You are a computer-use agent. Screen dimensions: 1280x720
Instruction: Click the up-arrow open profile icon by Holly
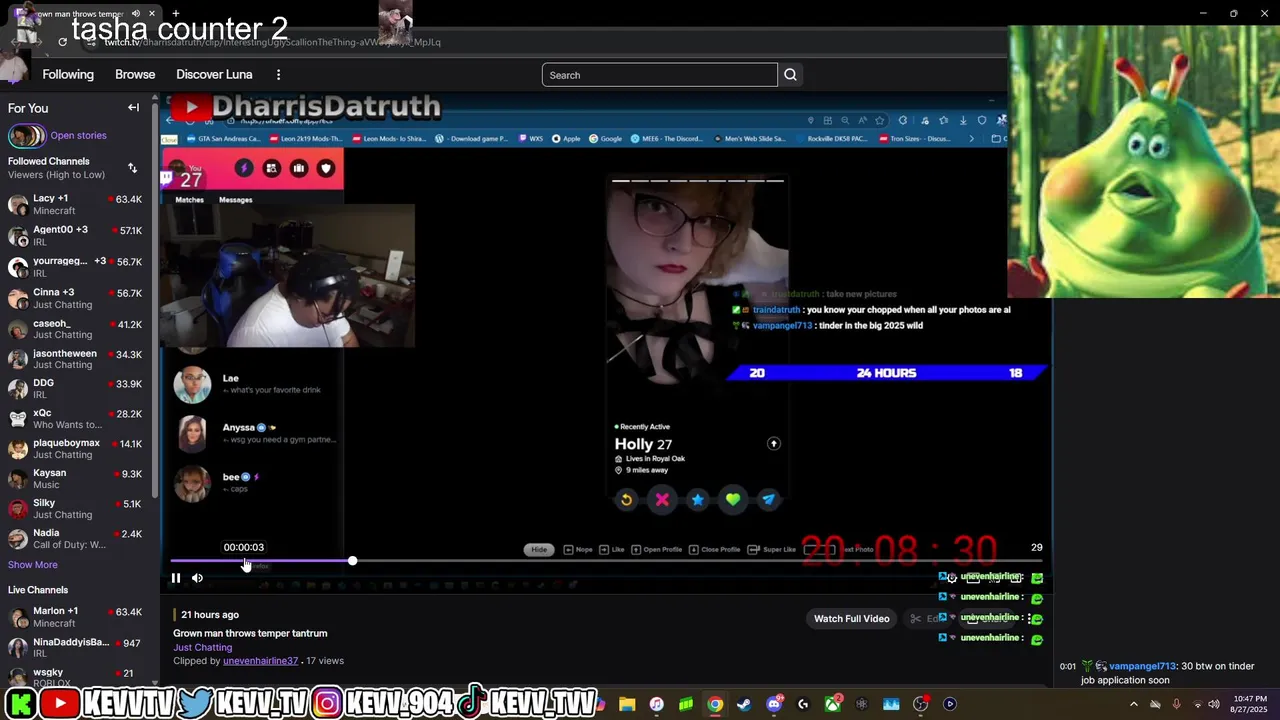point(773,444)
